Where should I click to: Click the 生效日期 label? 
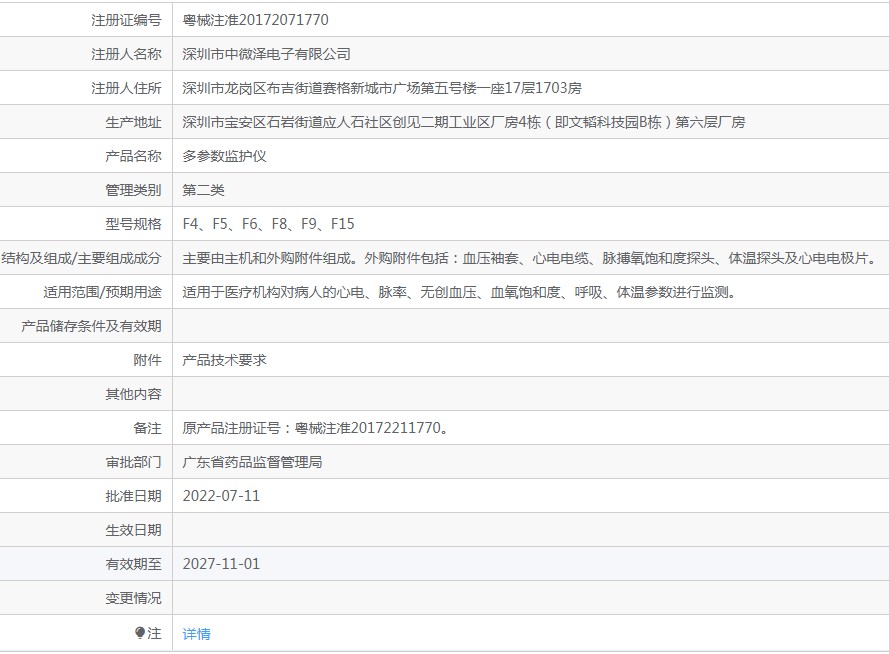133,530
